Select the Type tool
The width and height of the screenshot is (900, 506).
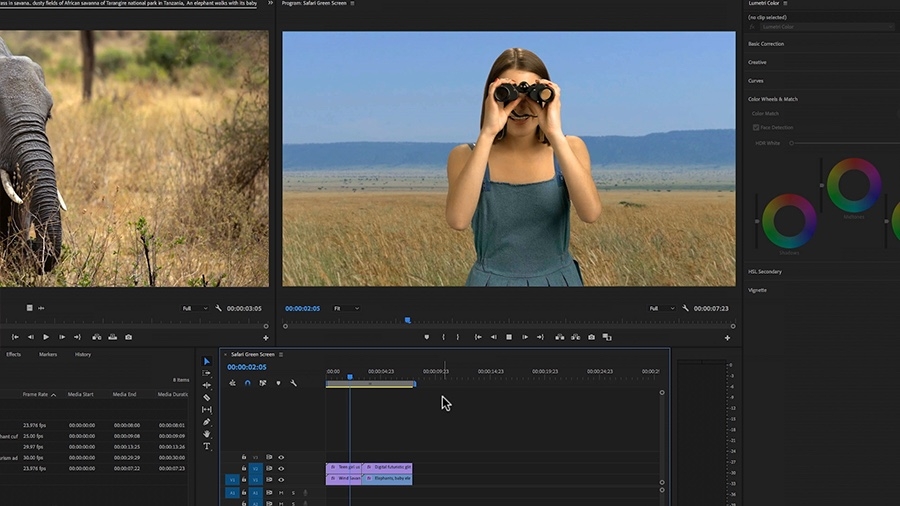207,446
